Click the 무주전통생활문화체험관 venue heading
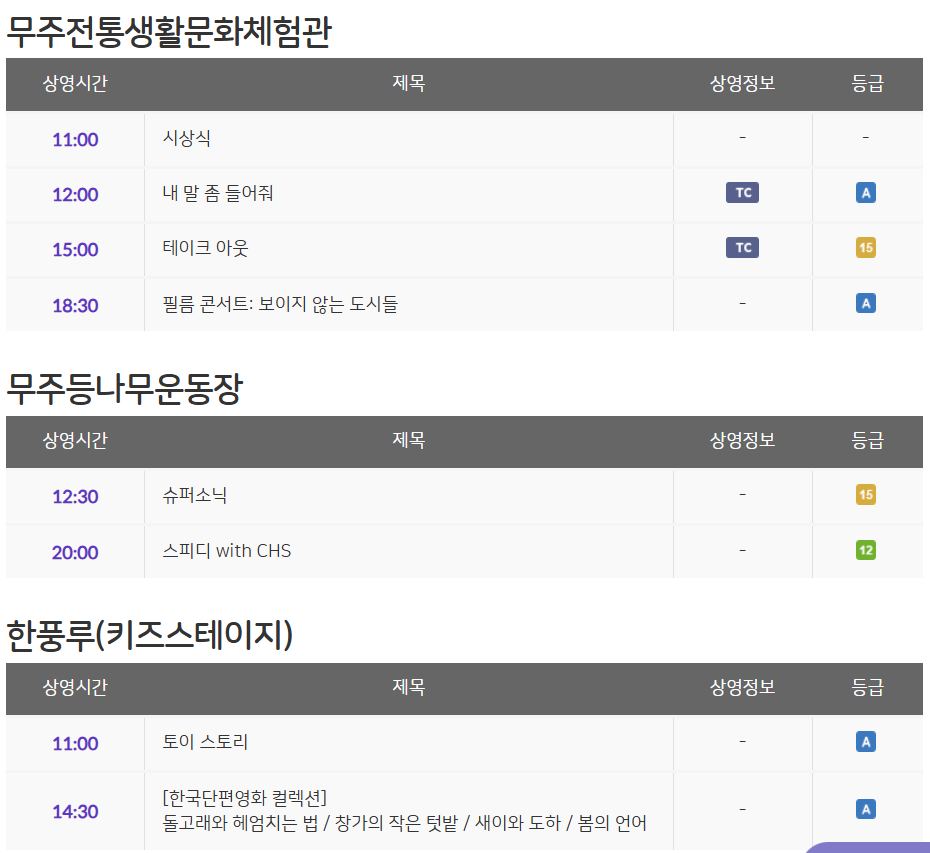930x853 pixels. pos(169,31)
